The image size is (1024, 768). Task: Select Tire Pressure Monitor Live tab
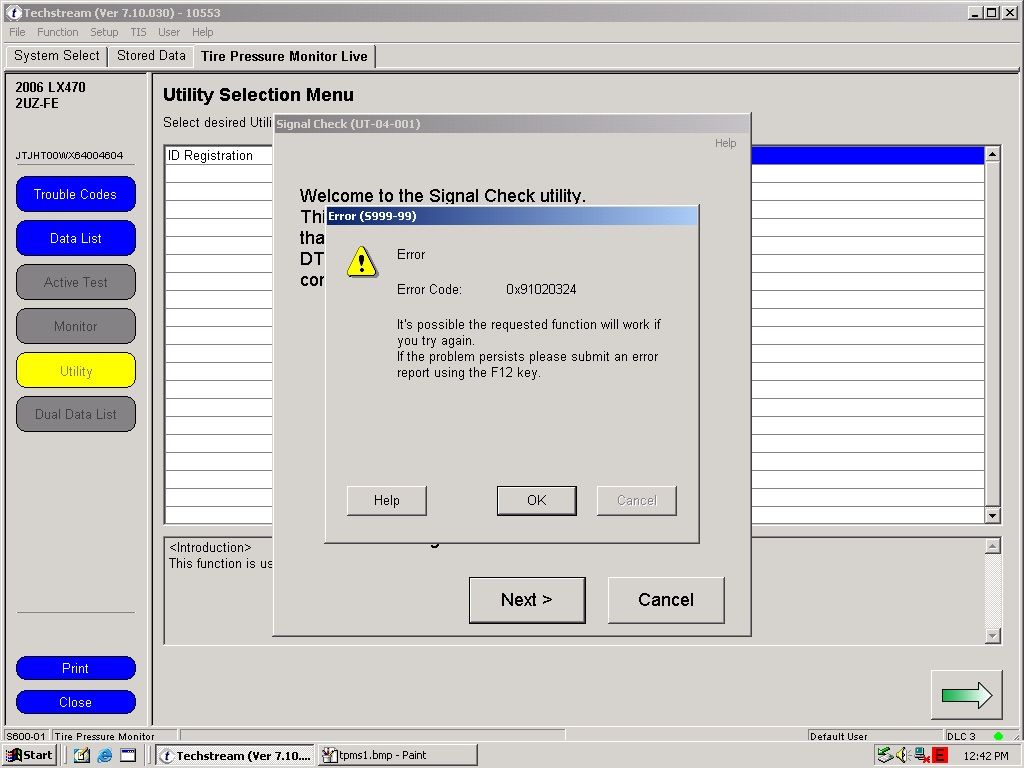pos(284,56)
